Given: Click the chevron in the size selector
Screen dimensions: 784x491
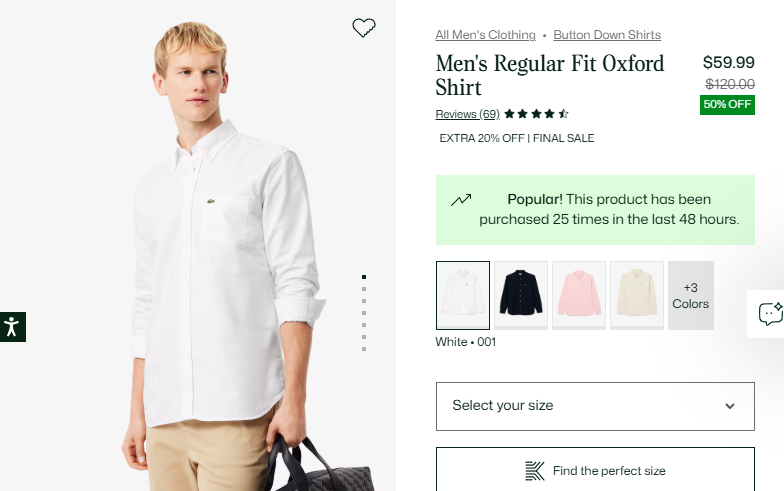Looking at the screenshot, I should click(730, 406).
